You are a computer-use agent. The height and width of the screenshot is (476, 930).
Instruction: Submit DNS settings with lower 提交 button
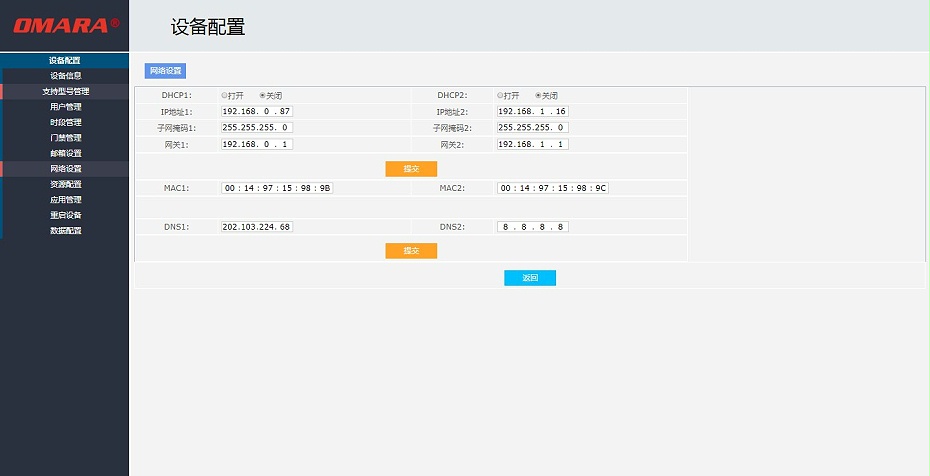tap(411, 251)
